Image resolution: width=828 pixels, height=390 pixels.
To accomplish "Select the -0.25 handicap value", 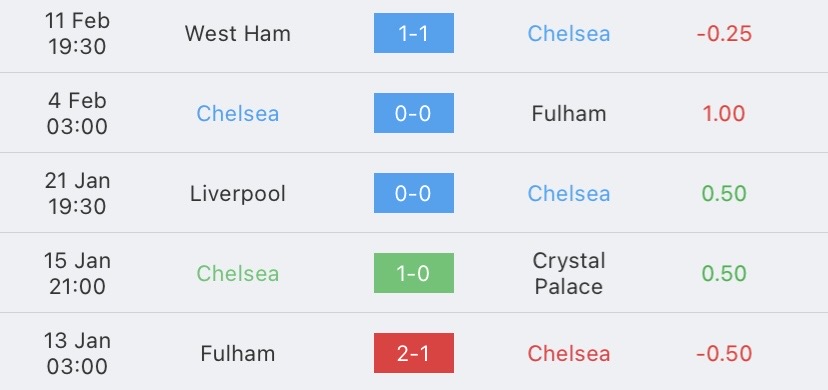I will click(724, 34).
